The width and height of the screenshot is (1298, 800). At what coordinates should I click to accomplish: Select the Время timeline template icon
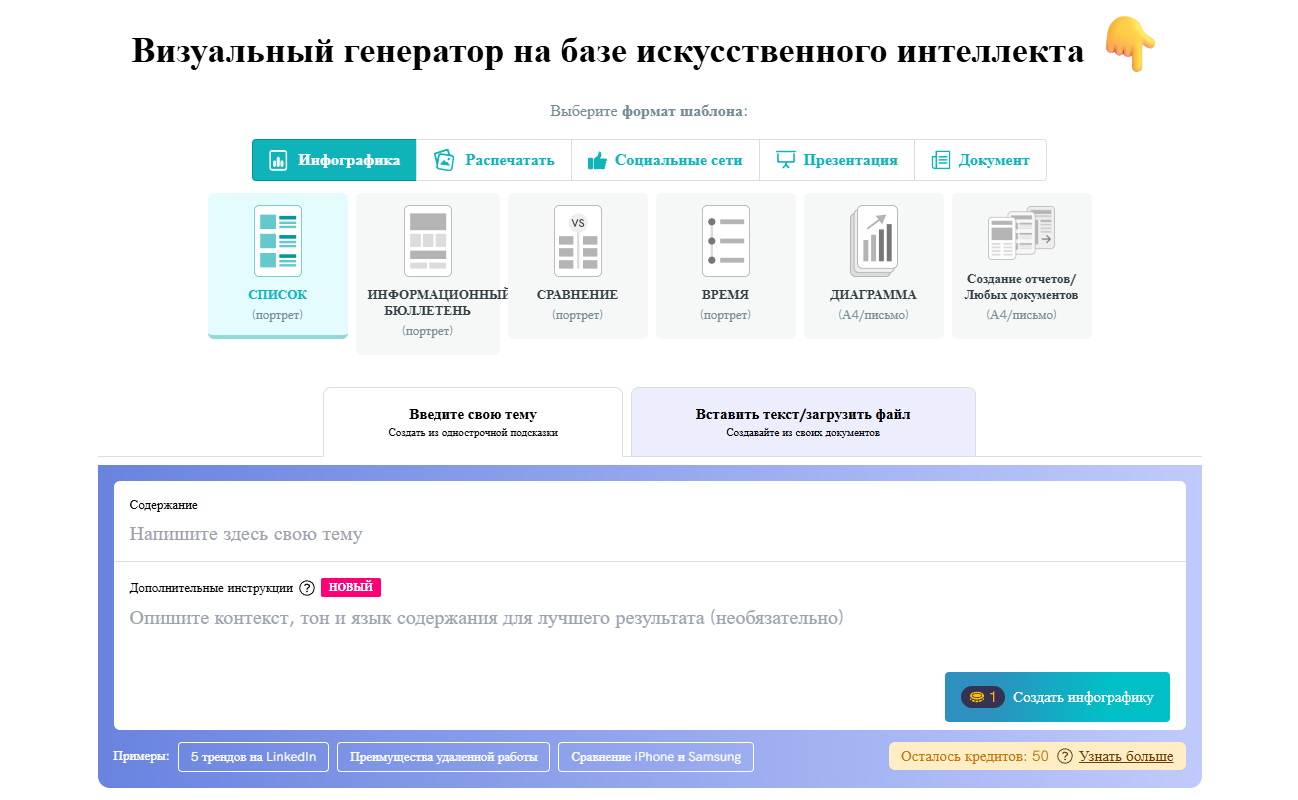(x=725, y=241)
